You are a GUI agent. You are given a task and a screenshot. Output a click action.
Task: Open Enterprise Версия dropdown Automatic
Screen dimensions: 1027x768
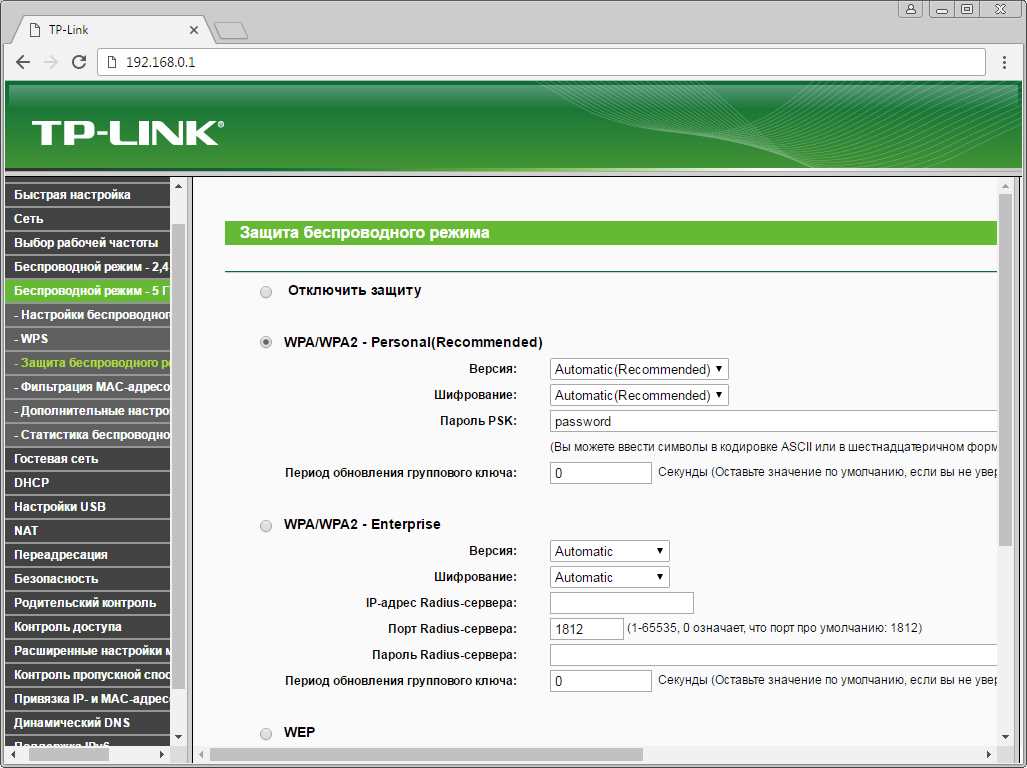click(609, 551)
